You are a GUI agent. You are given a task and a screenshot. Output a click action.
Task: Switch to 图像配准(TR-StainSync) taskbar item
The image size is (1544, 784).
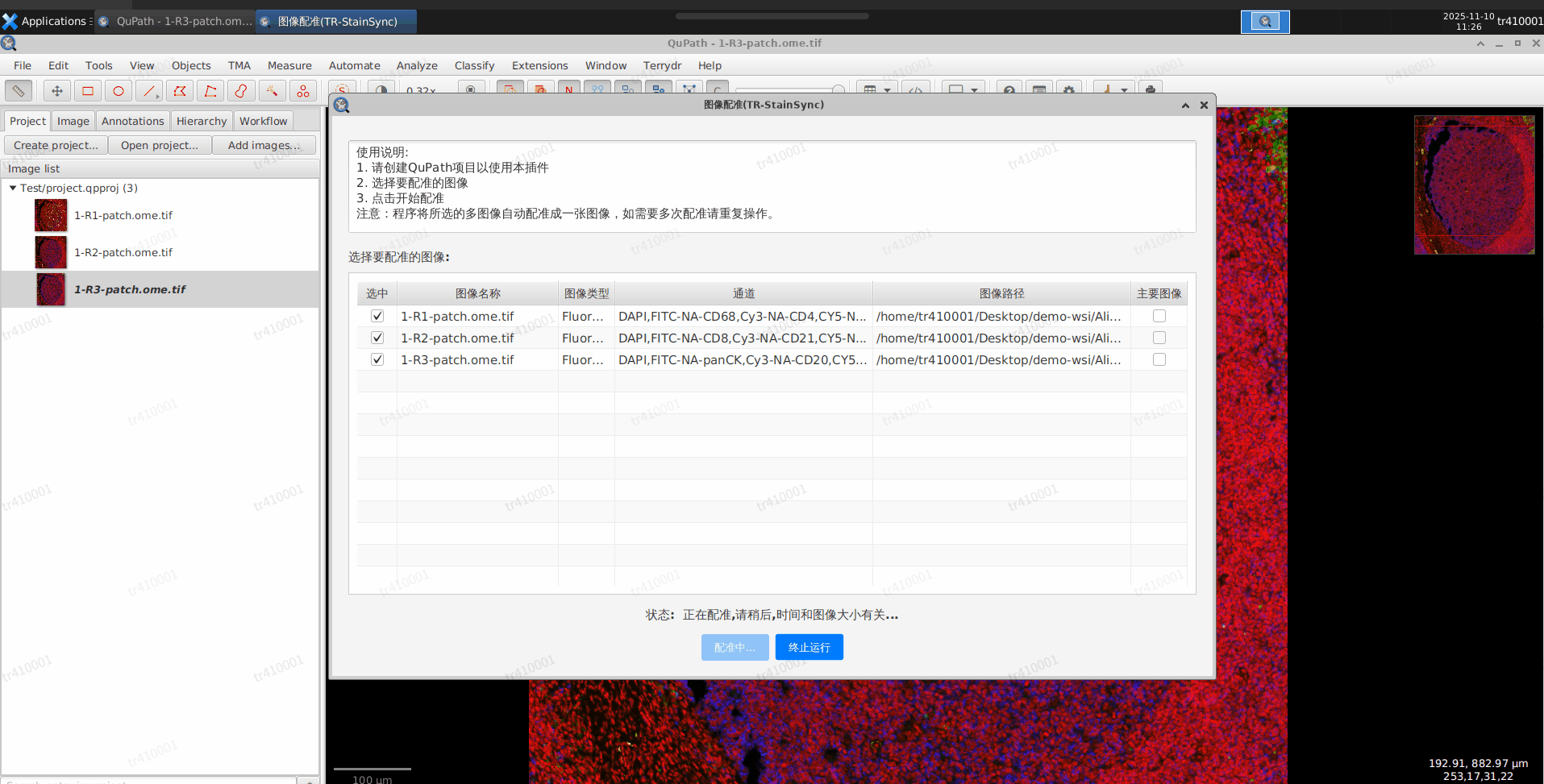click(336, 21)
